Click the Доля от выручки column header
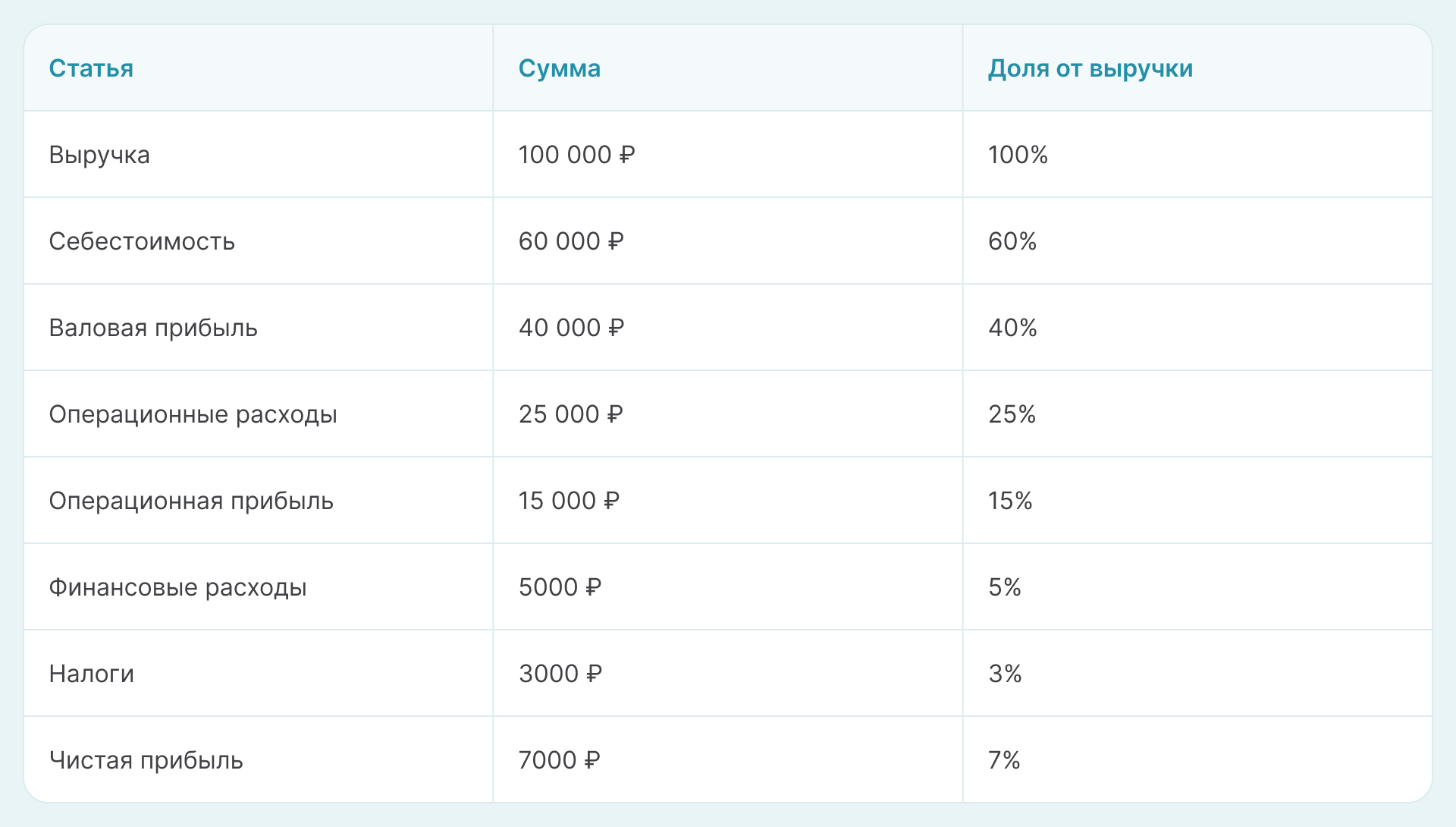 click(x=1090, y=68)
